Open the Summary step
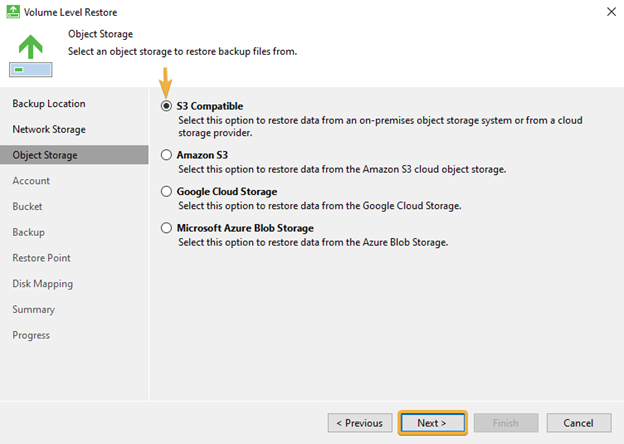The image size is (624, 444). coord(33,310)
